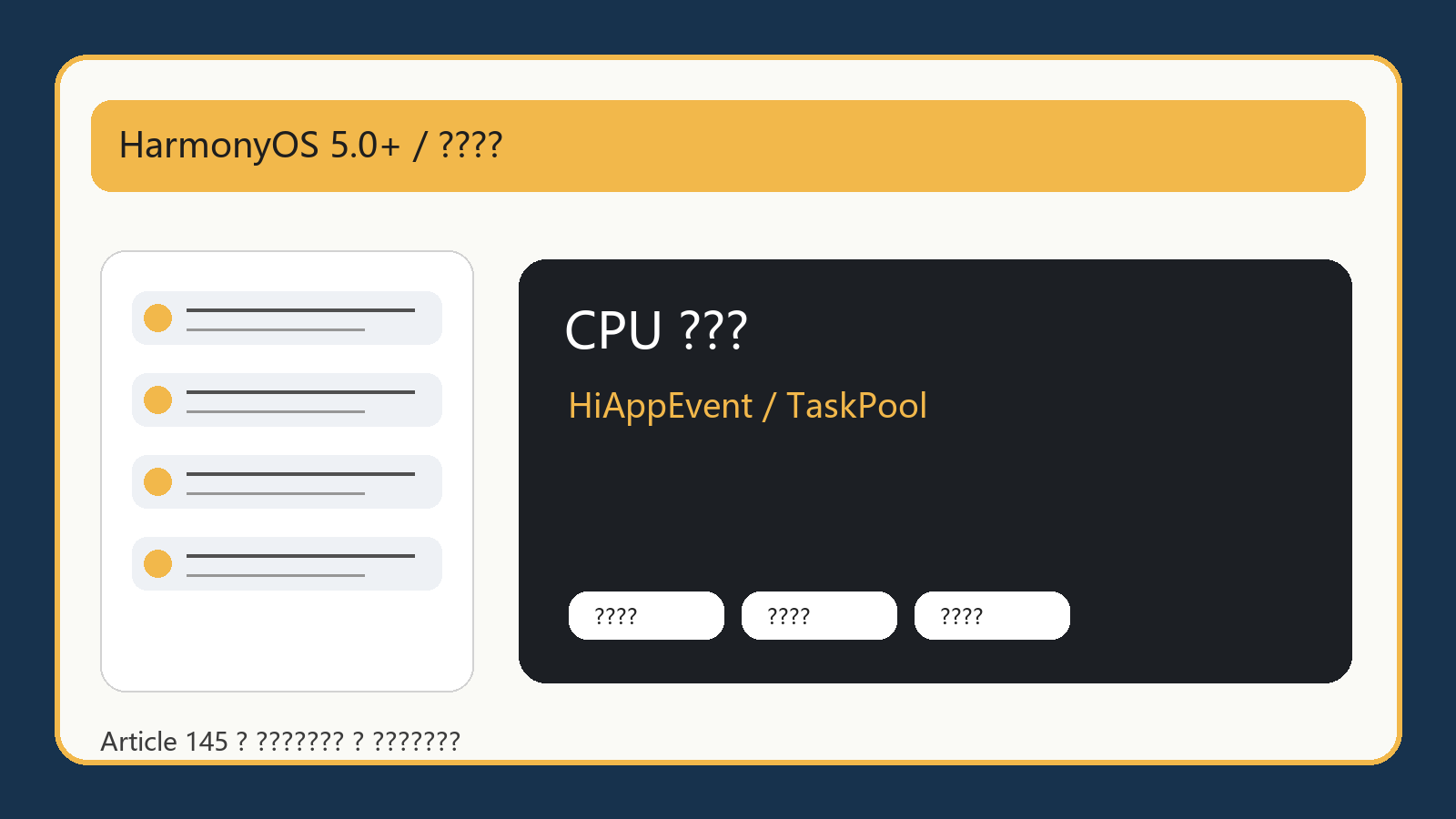Click the rightmost "????" pill button in the dark card
Image resolution: width=1456 pixels, height=819 pixels.
(x=992, y=616)
